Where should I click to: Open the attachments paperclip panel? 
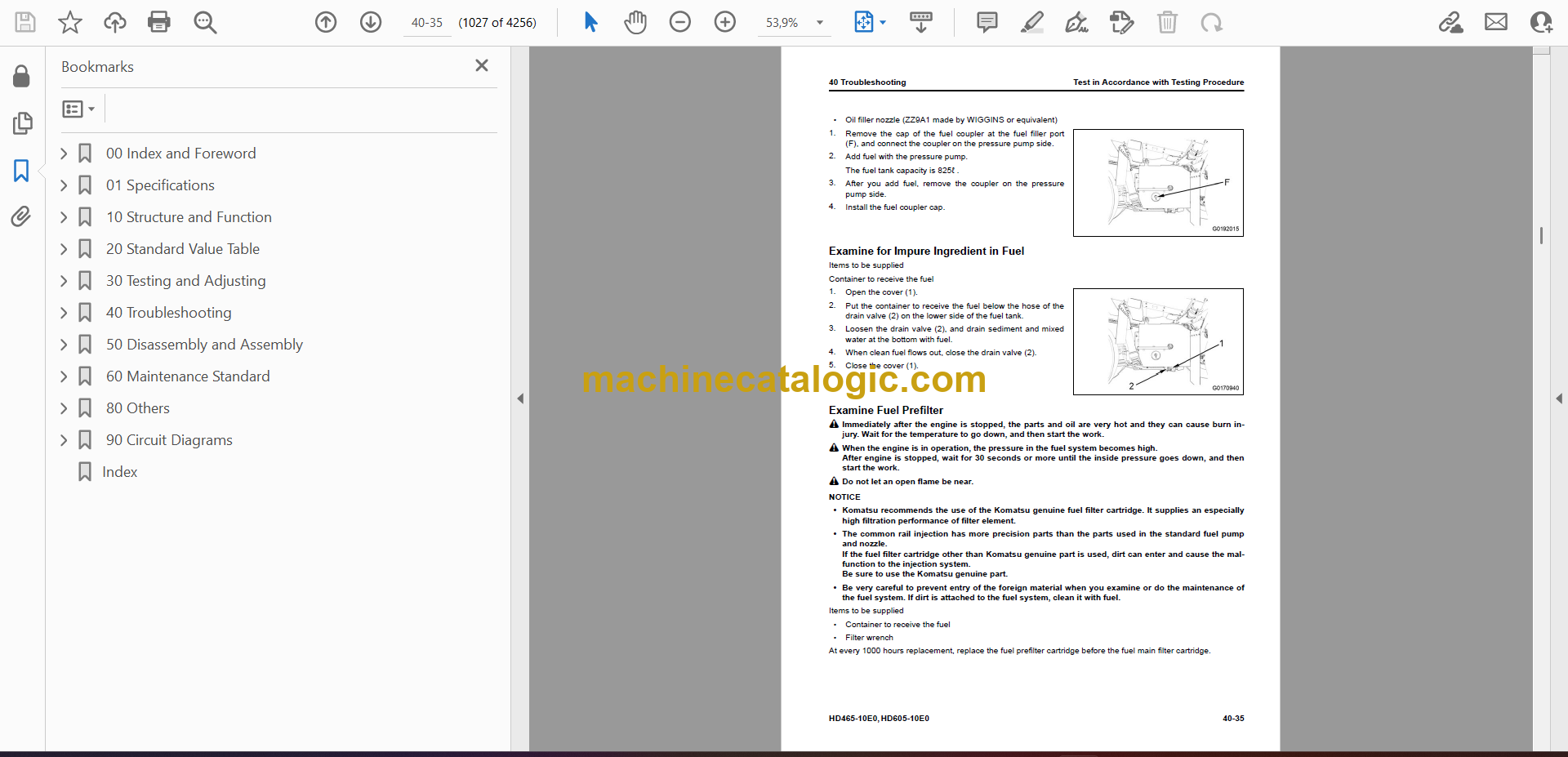(21, 216)
